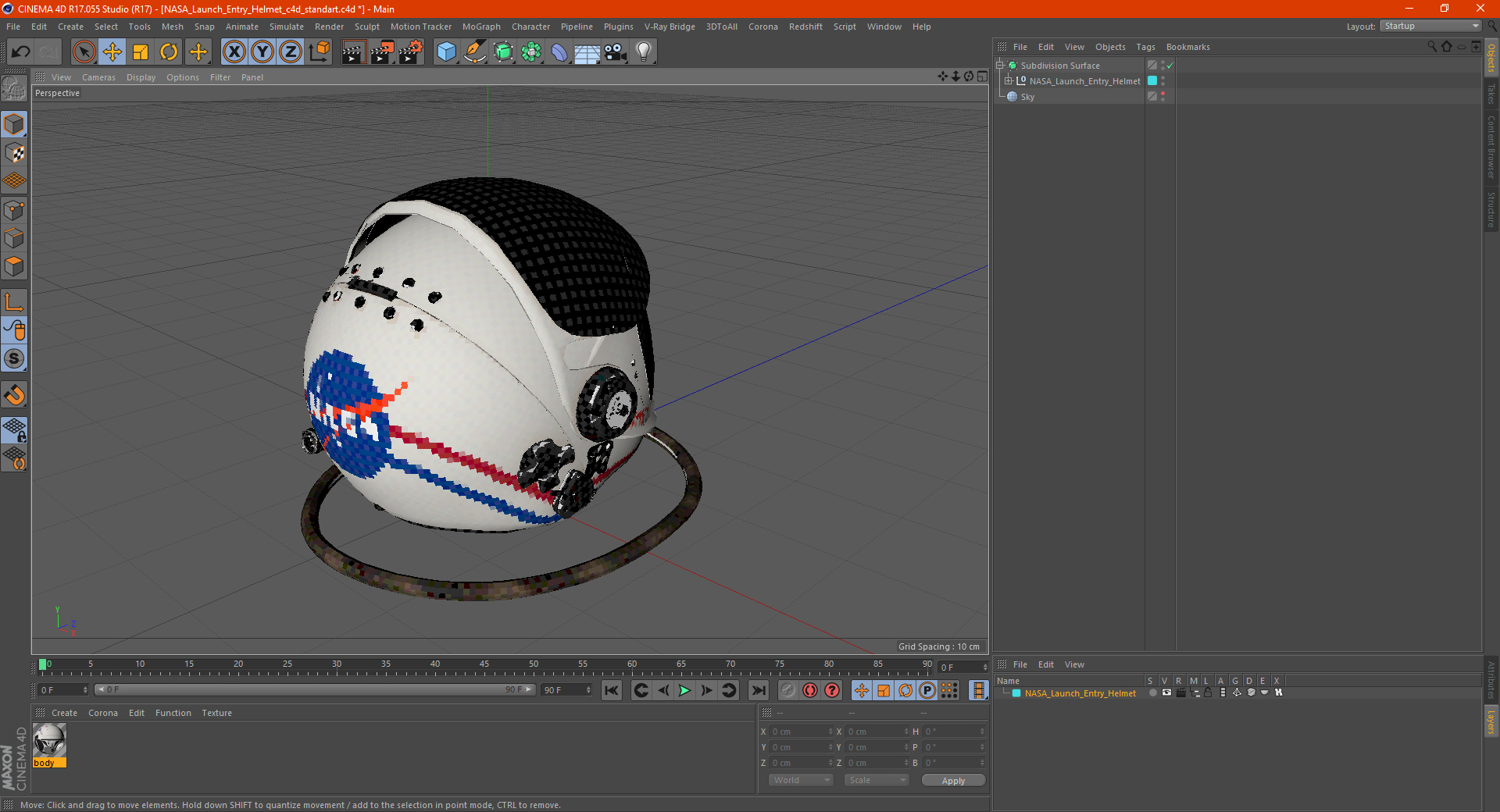The width and height of the screenshot is (1500, 812).
Task: Add a Camera object from toolbar
Action: [x=615, y=52]
